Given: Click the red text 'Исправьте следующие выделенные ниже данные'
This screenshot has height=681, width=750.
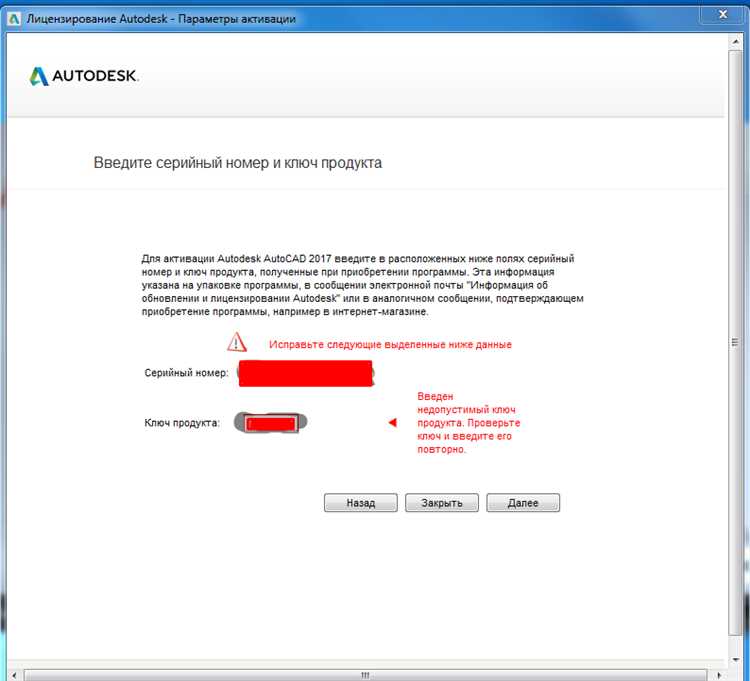Looking at the screenshot, I should point(390,344).
